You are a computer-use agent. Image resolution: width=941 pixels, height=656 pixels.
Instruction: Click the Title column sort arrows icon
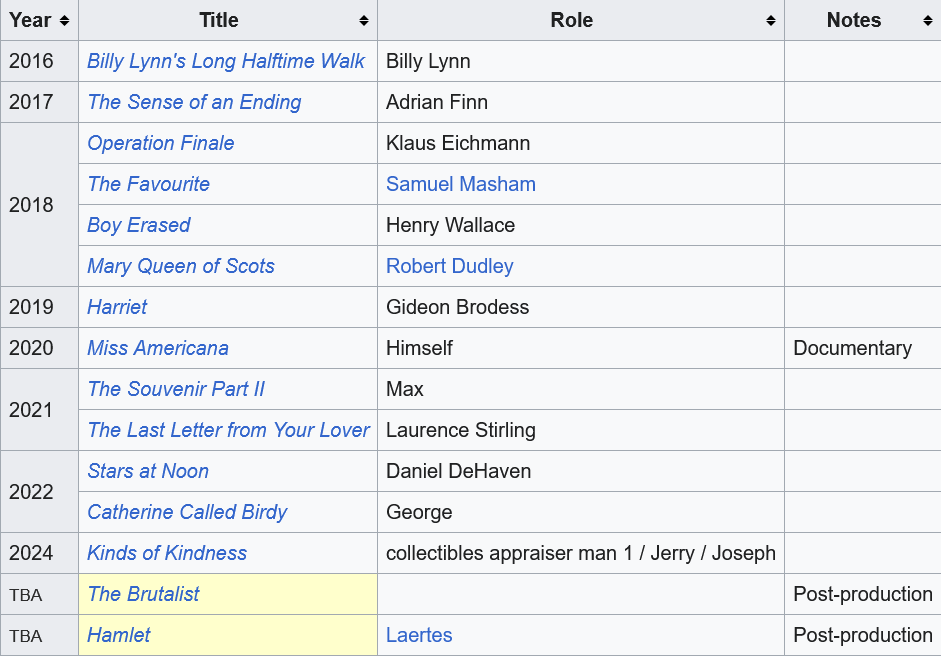(364, 21)
